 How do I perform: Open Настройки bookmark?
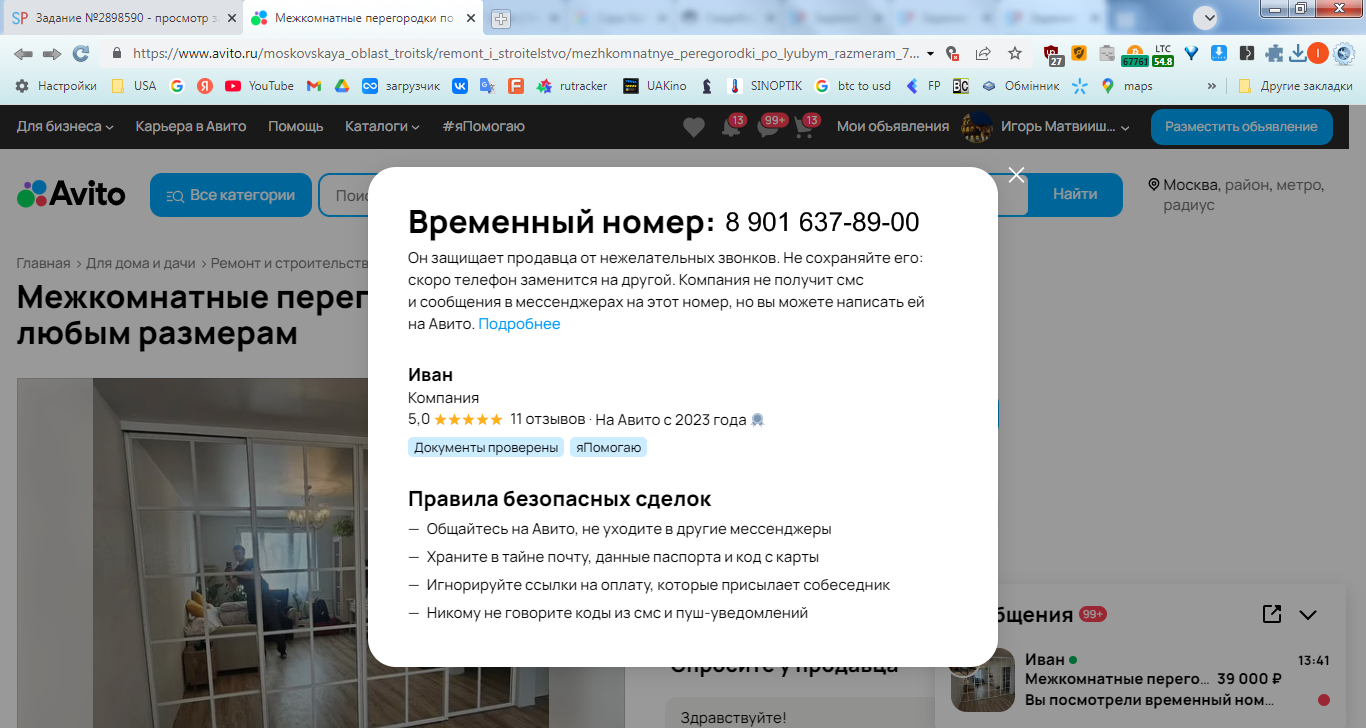[x=56, y=86]
